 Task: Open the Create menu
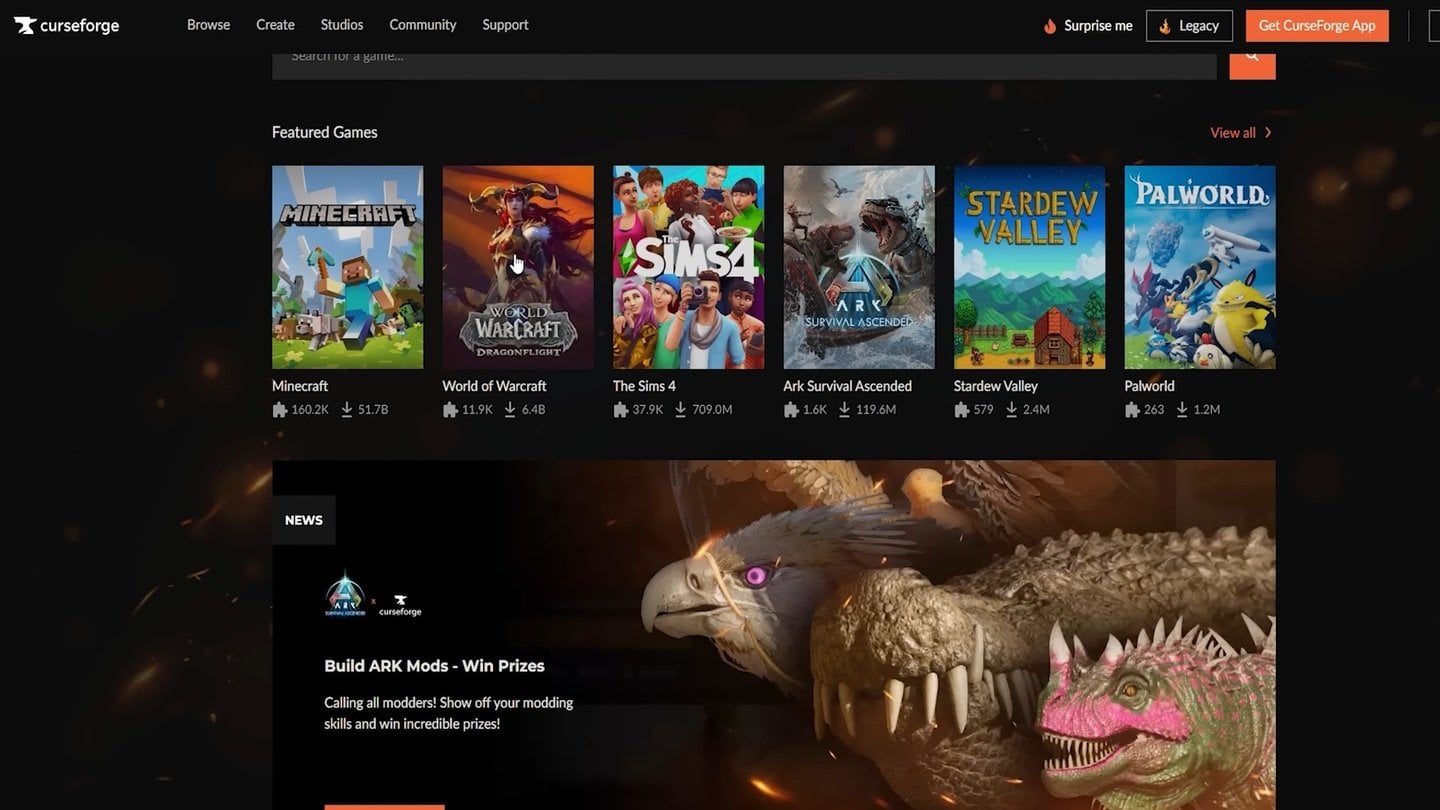click(x=275, y=25)
